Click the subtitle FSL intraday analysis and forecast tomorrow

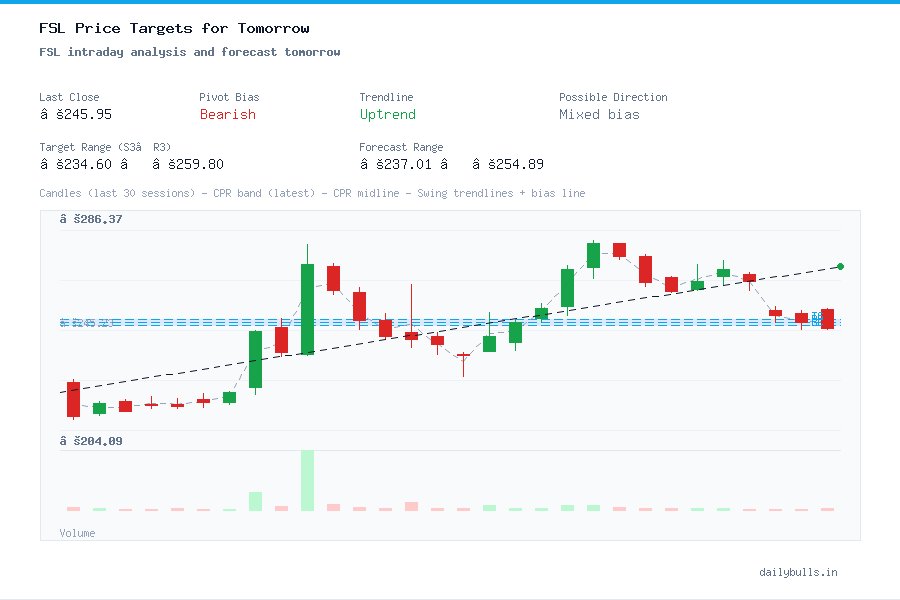tap(189, 52)
